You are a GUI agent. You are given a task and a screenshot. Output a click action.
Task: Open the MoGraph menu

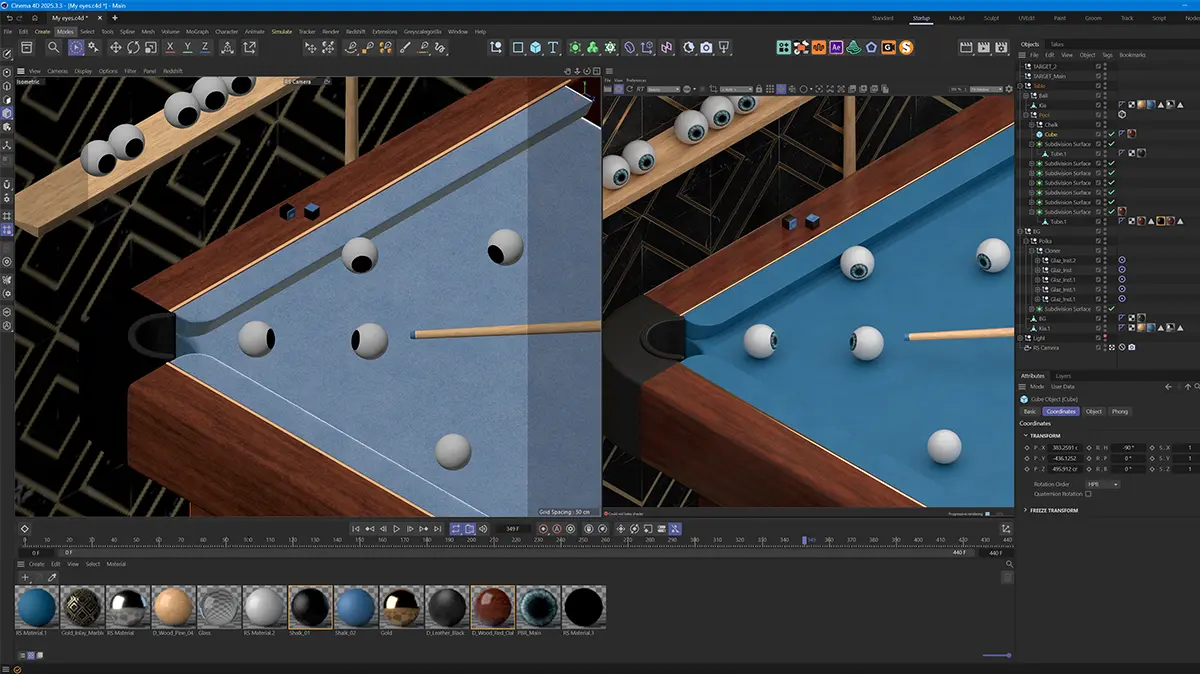coord(195,31)
